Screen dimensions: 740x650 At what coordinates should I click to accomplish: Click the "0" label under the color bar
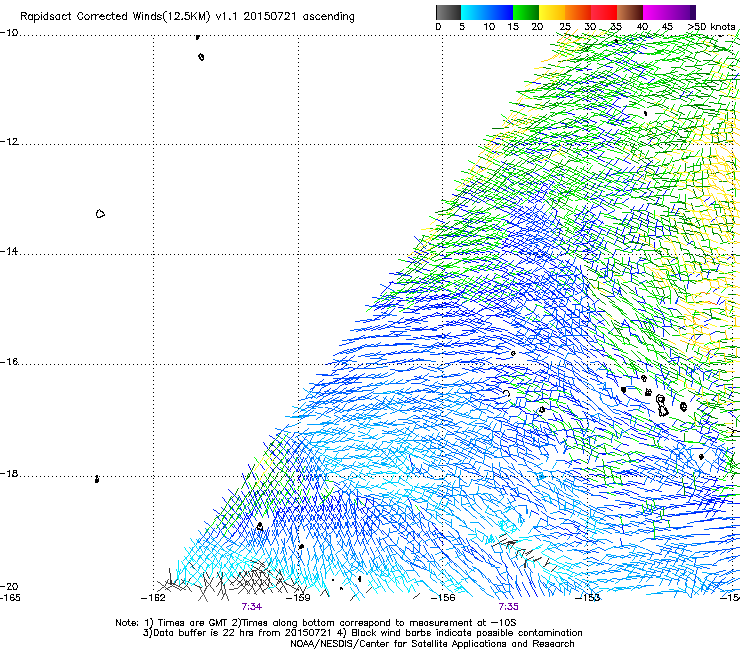pos(438,27)
